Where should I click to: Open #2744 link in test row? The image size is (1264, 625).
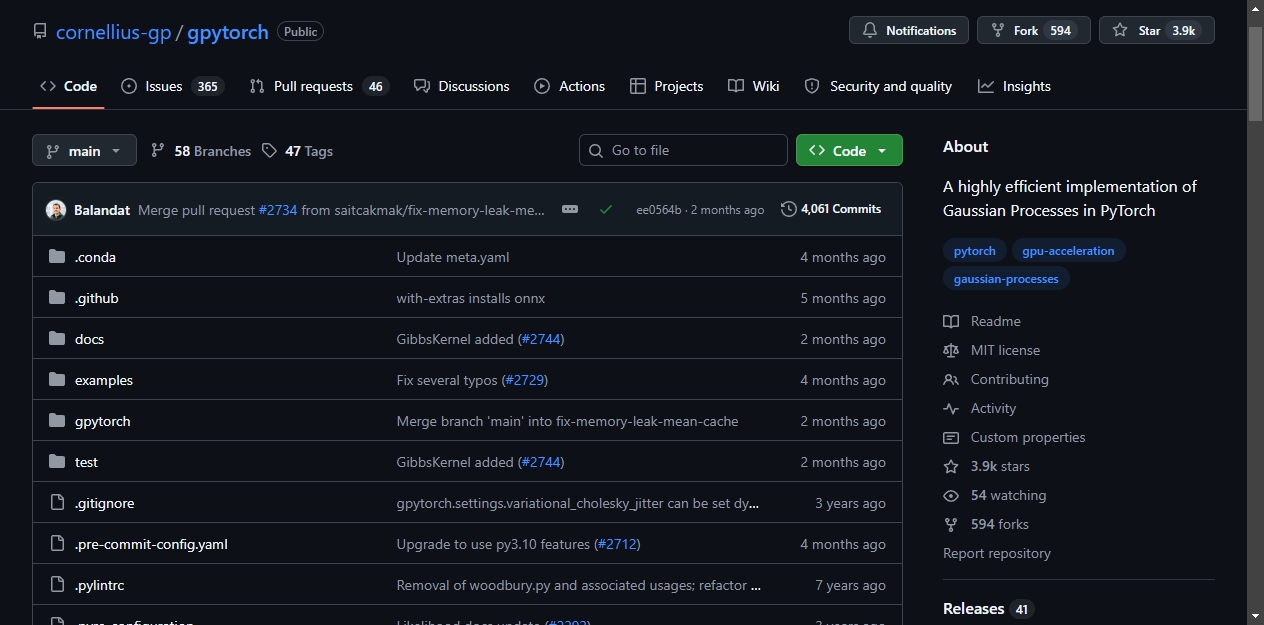tap(541, 462)
